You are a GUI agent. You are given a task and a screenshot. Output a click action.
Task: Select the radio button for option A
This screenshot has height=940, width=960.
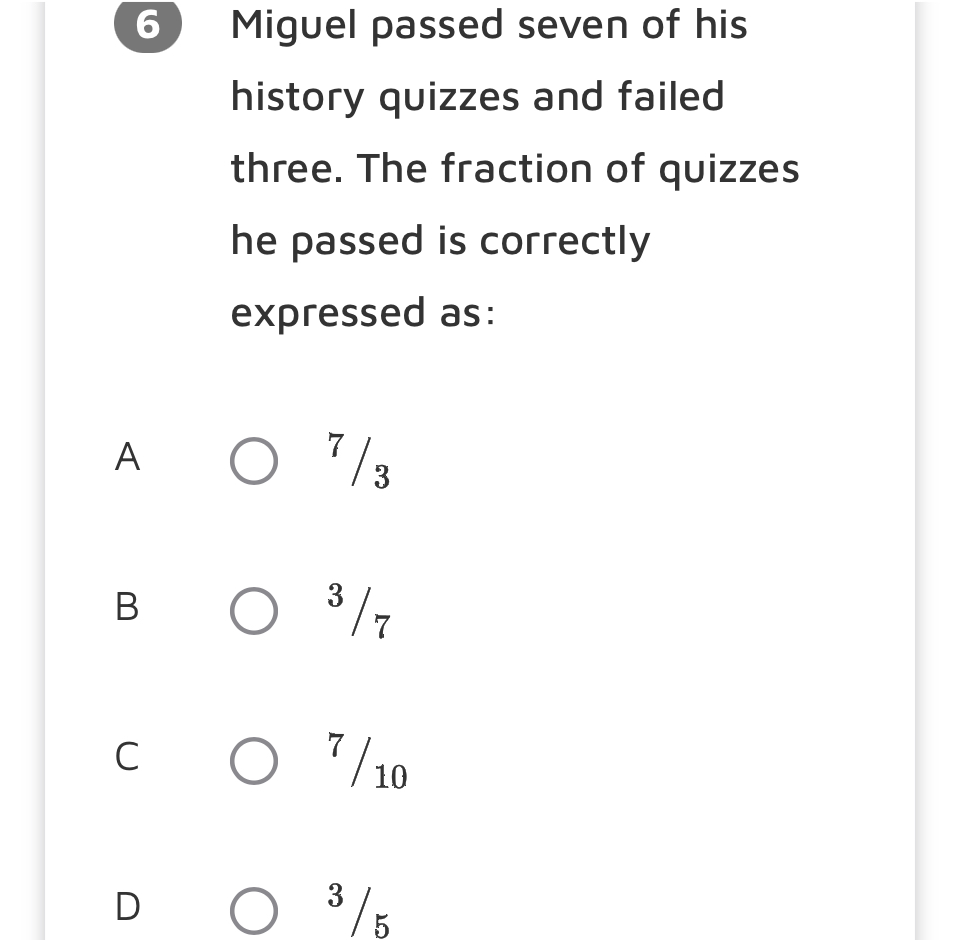[254, 460]
